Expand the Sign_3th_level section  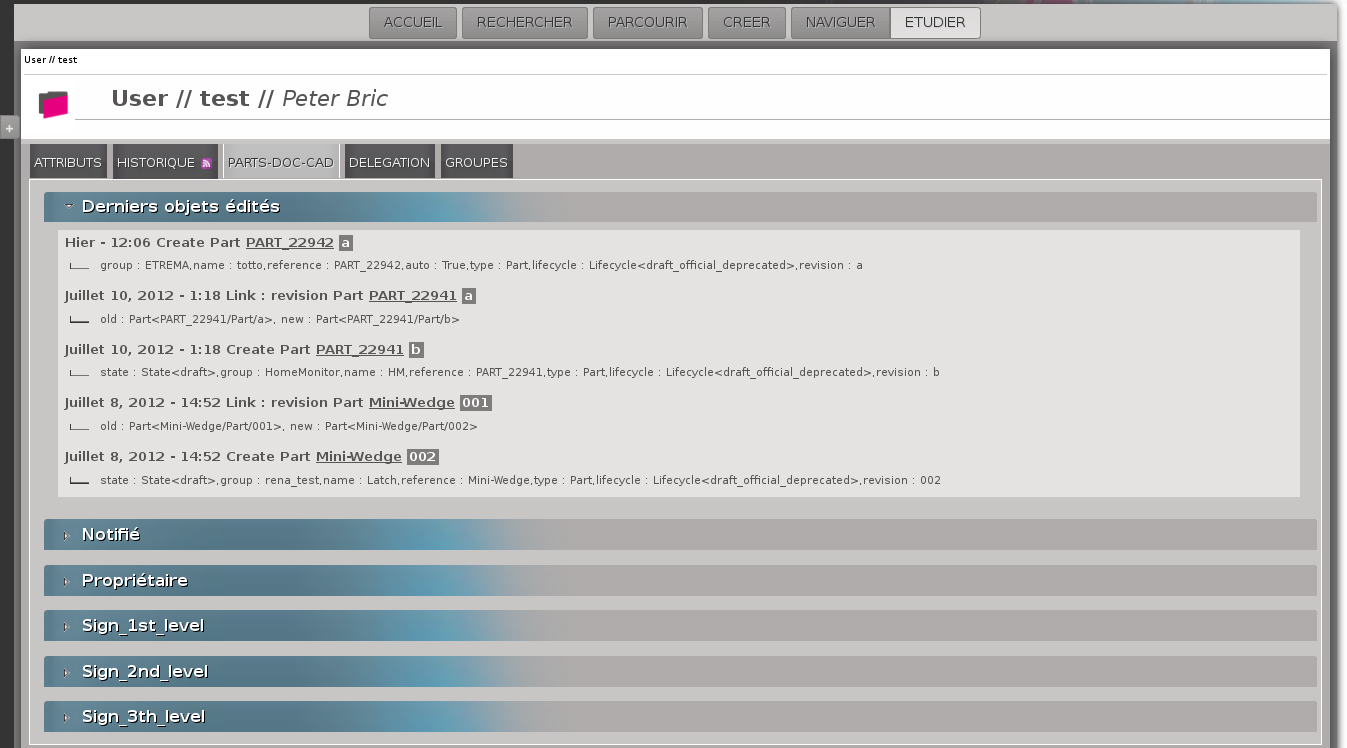coord(680,716)
